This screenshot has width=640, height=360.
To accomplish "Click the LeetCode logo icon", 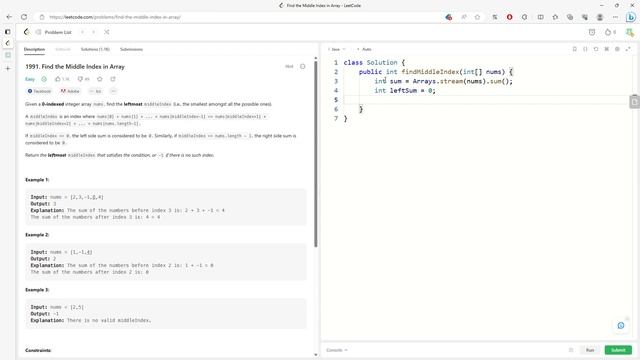I will click(x=27, y=32).
